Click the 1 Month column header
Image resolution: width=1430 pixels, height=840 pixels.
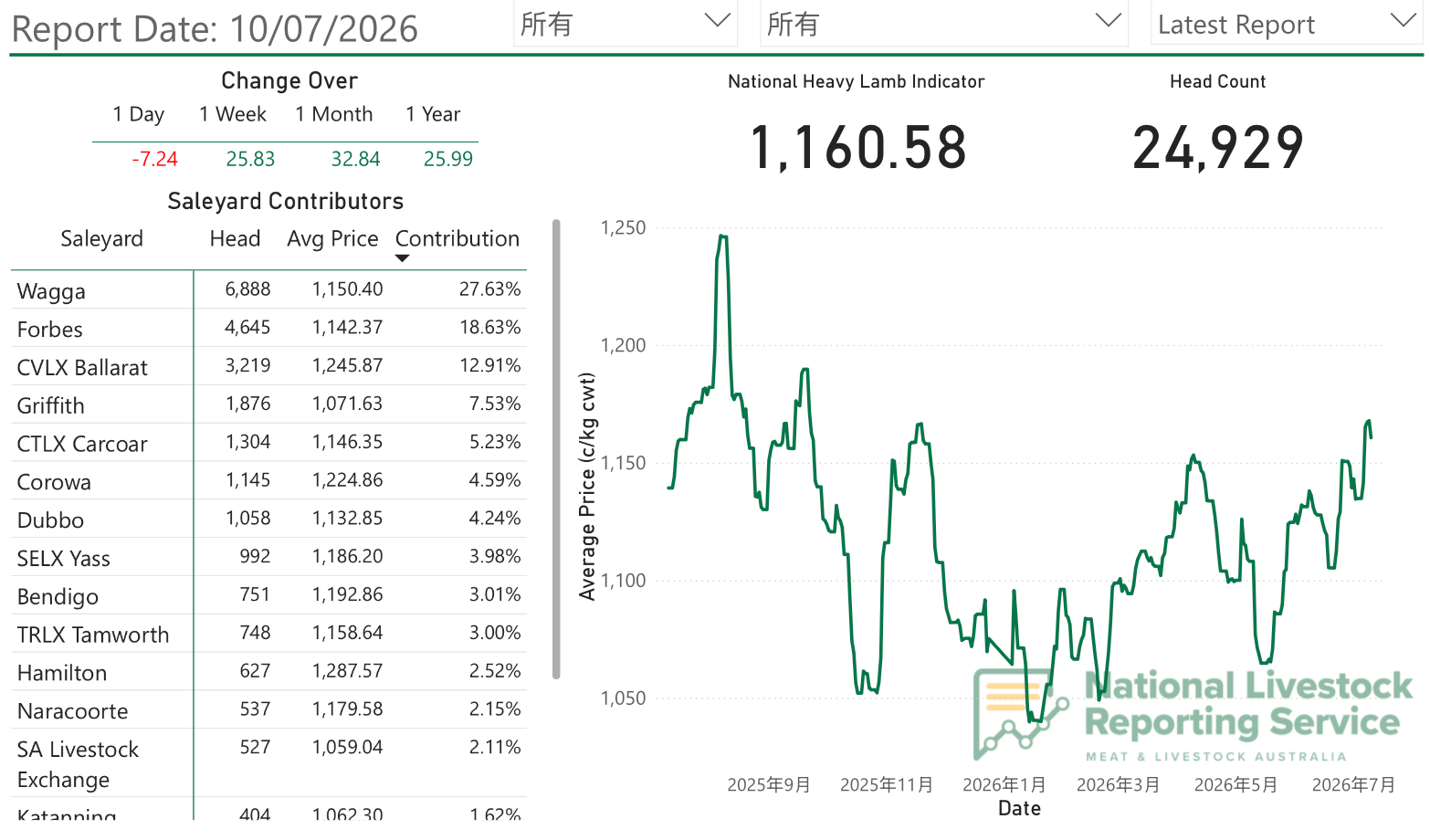coord(334,114)
